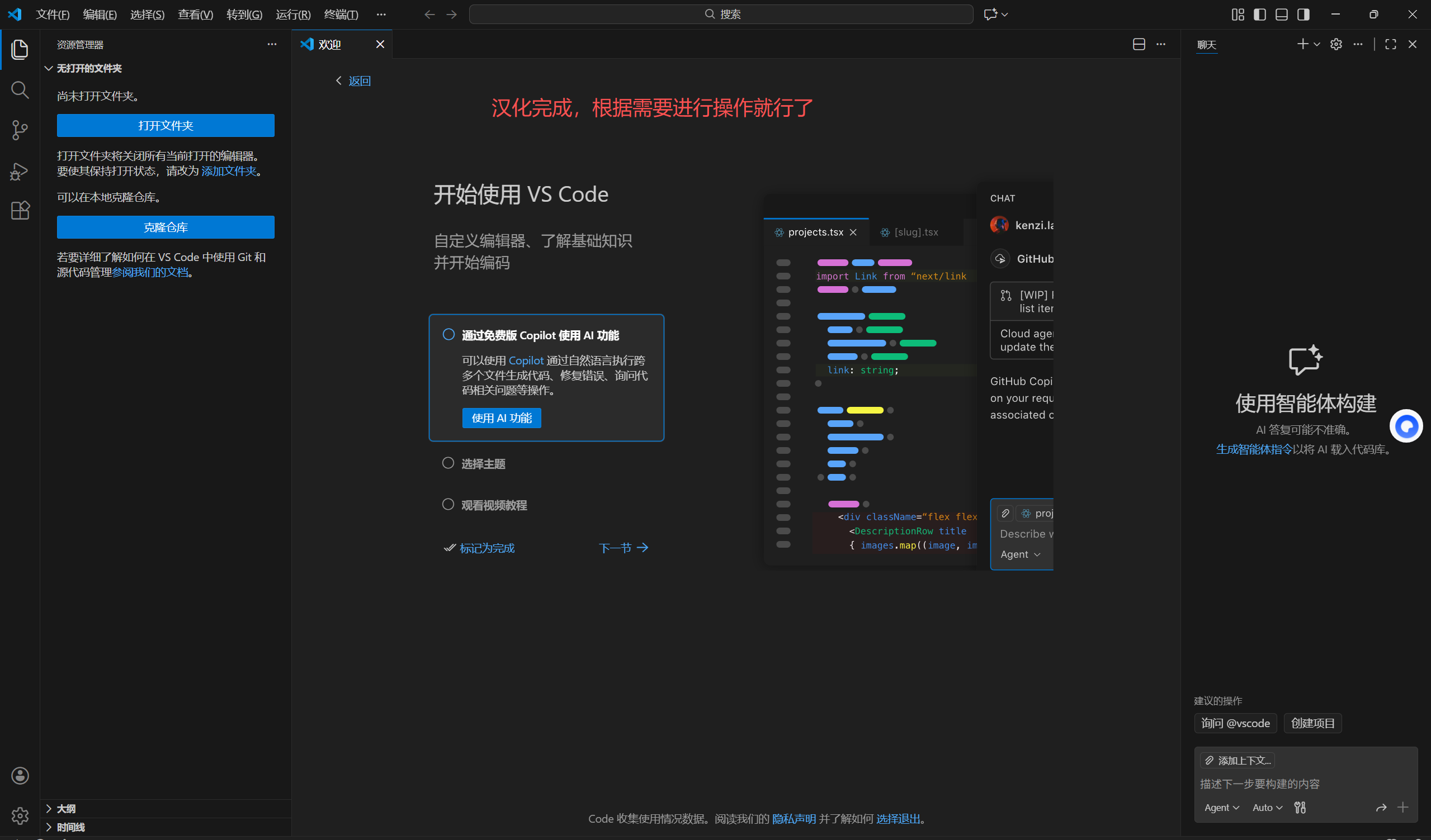Open the Explorer view in activity bar
Image resolution: width=1431 pixels, height=840 pixels.
pyautogui.click(x=20, y=49)
